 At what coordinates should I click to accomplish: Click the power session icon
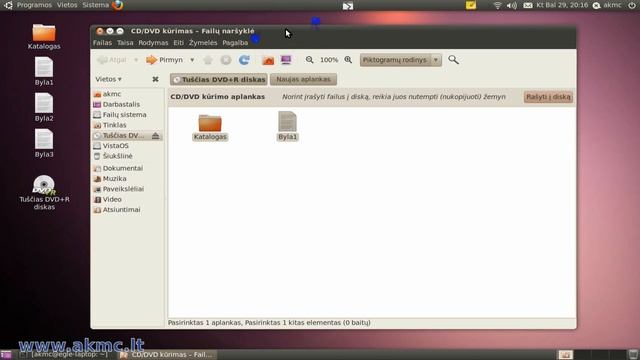(631, 5)
